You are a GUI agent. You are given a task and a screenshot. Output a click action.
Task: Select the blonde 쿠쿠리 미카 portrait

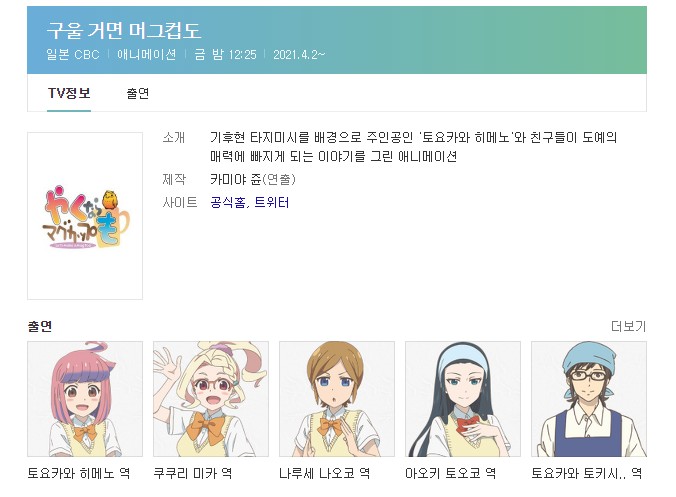211,399
